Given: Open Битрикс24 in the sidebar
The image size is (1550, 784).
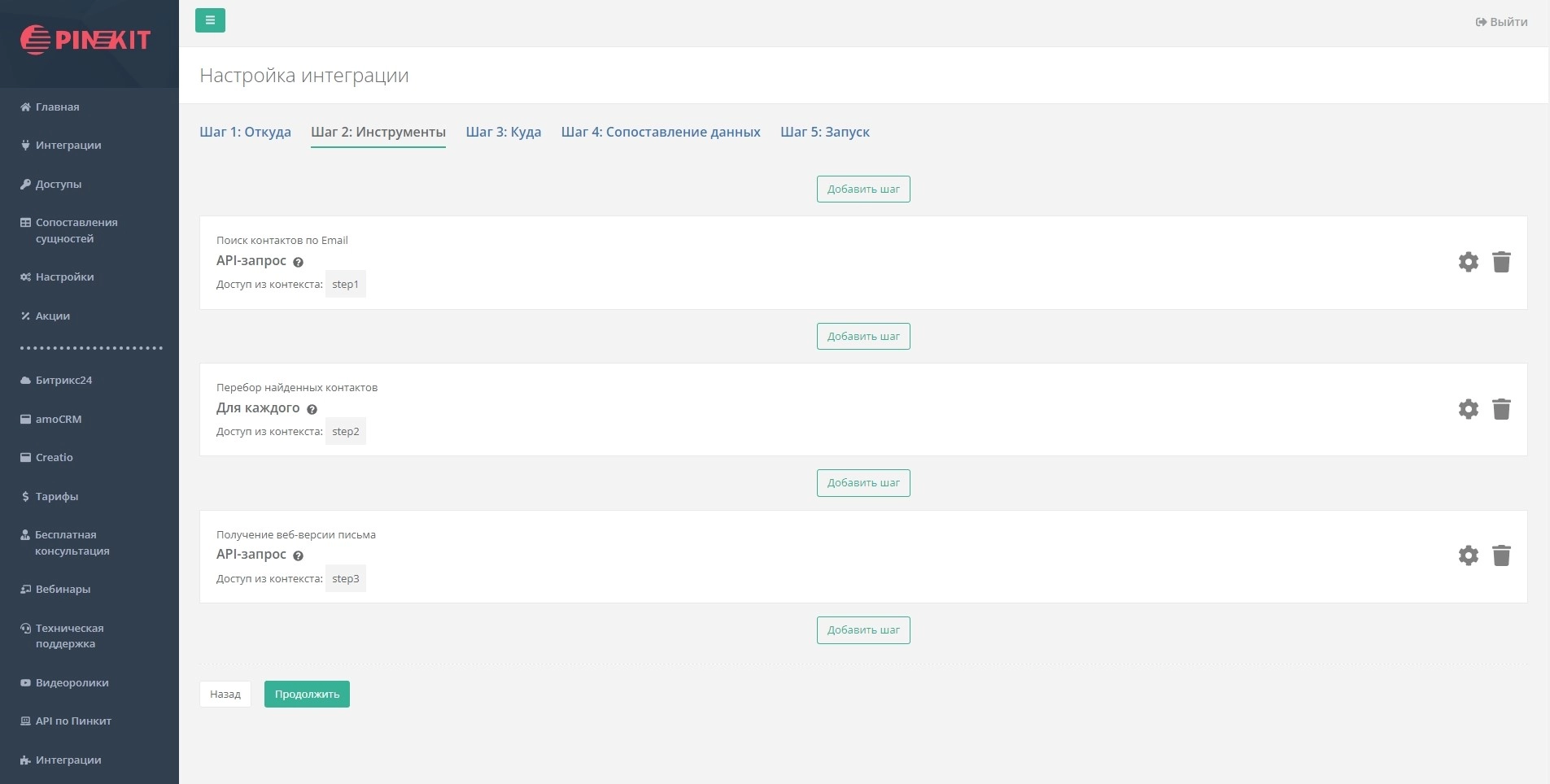Looking at the screenshot, I should tap(63, 381).
